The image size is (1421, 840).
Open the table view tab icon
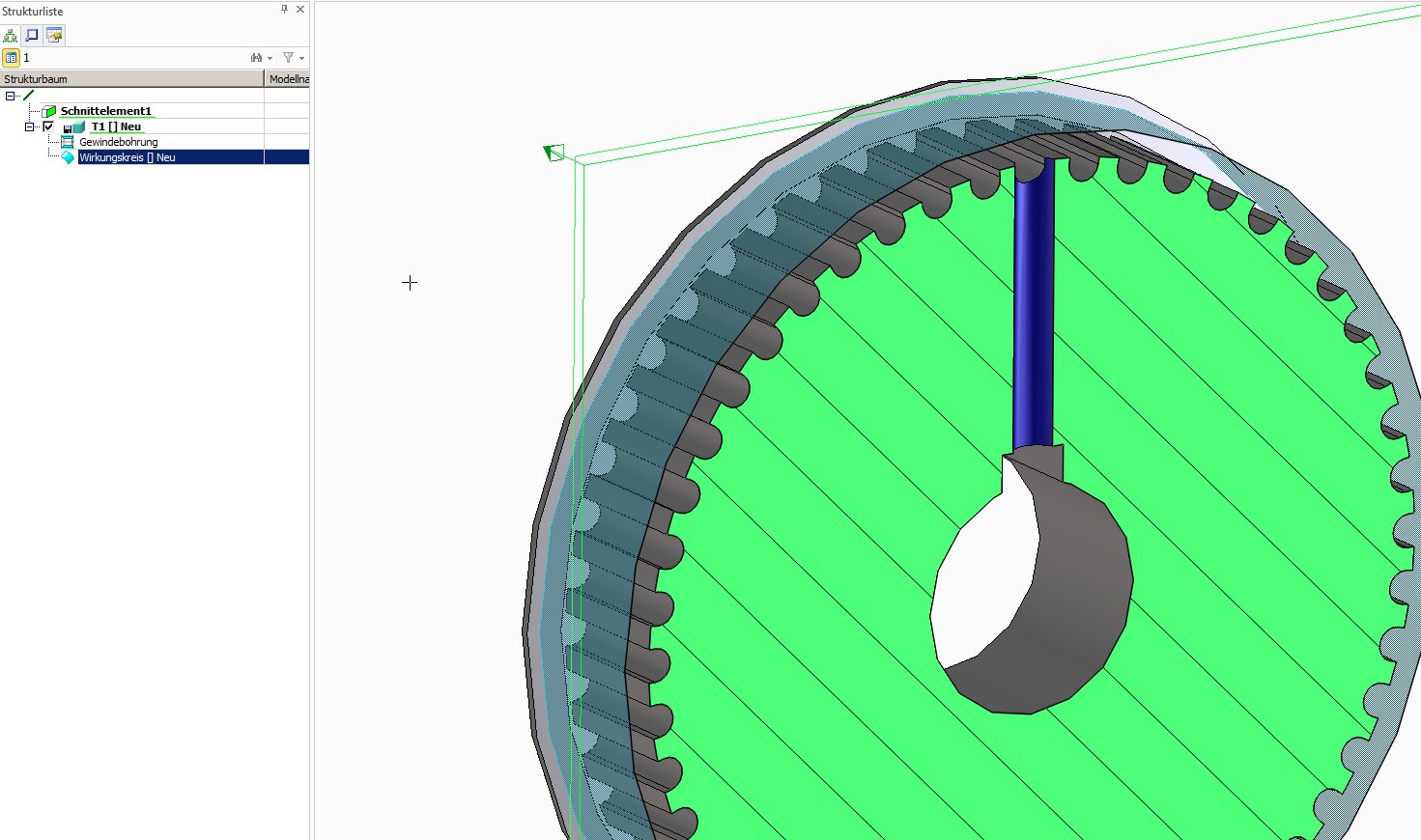(54, 35)
